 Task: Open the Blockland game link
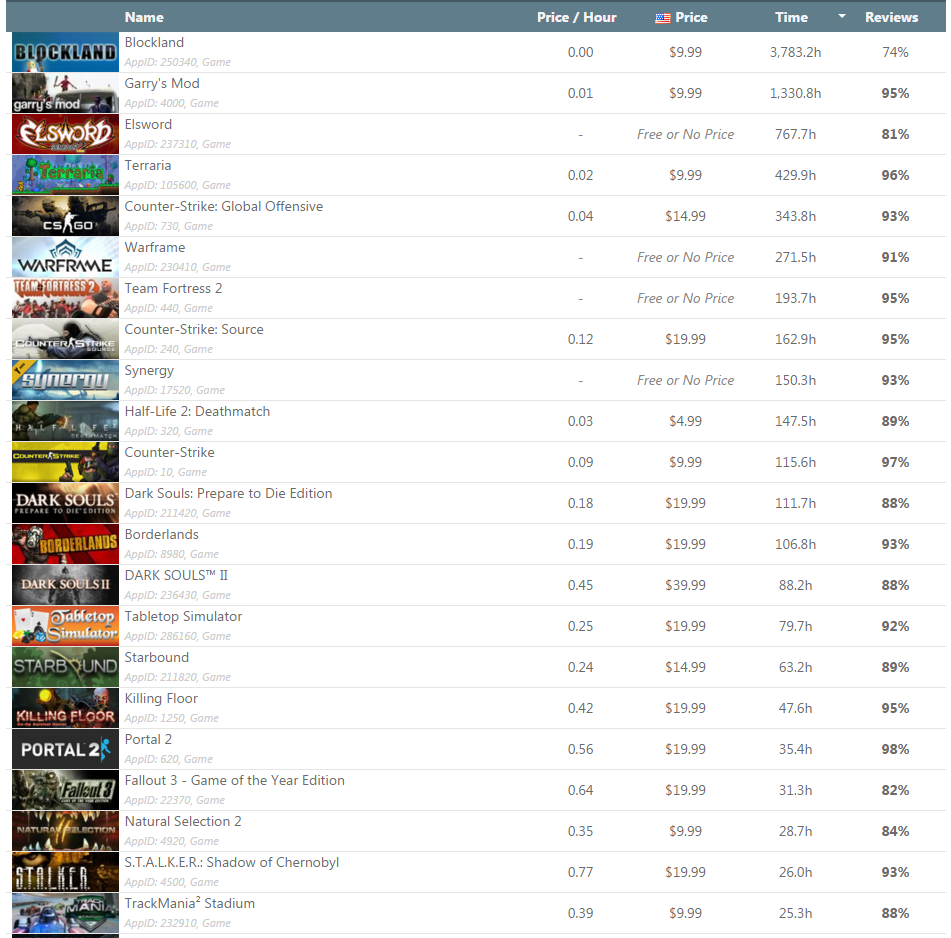pyautogui.click(x=154, y=42)
